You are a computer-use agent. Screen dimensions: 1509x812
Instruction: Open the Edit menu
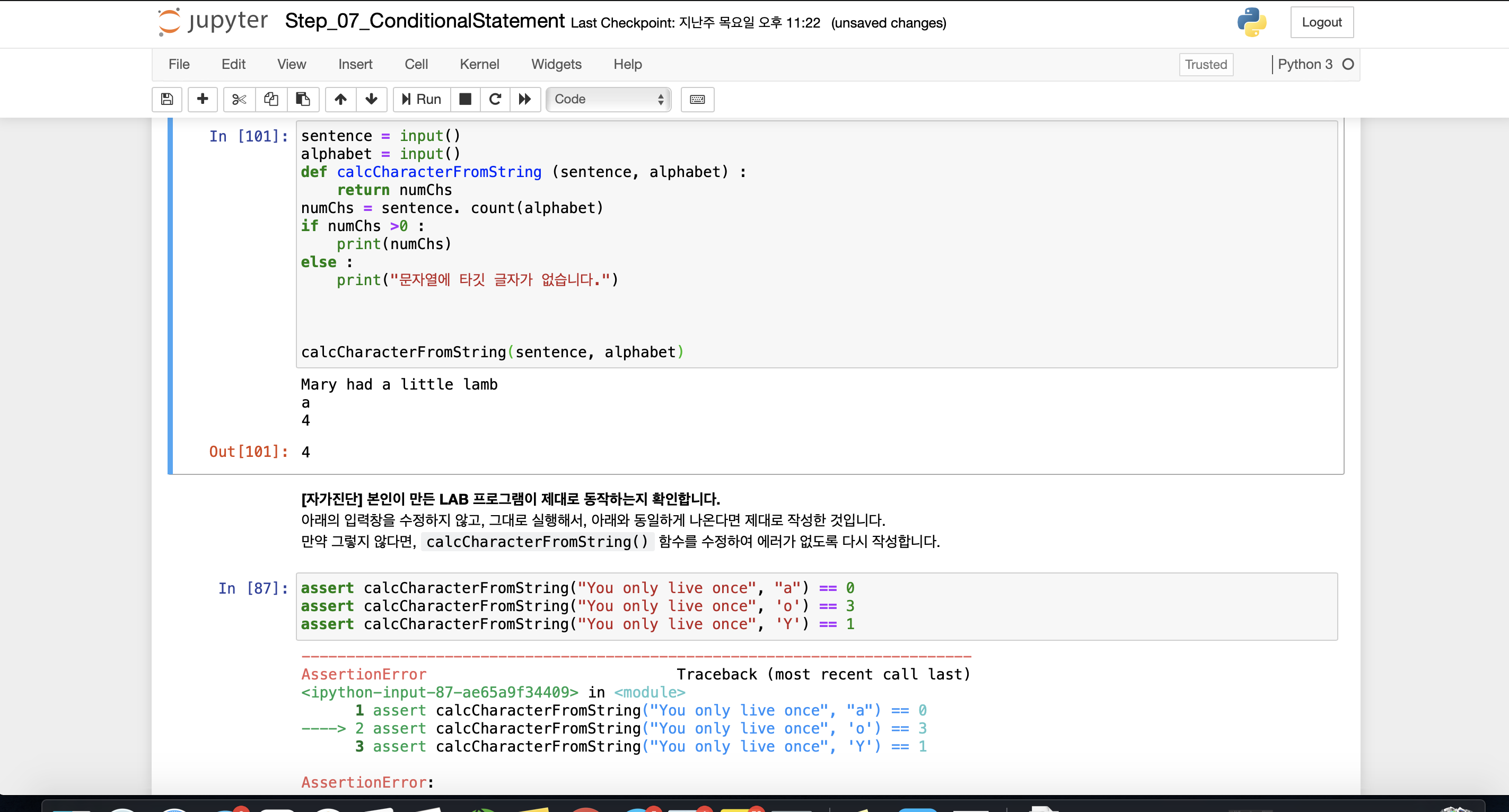(x=233, y=64)
